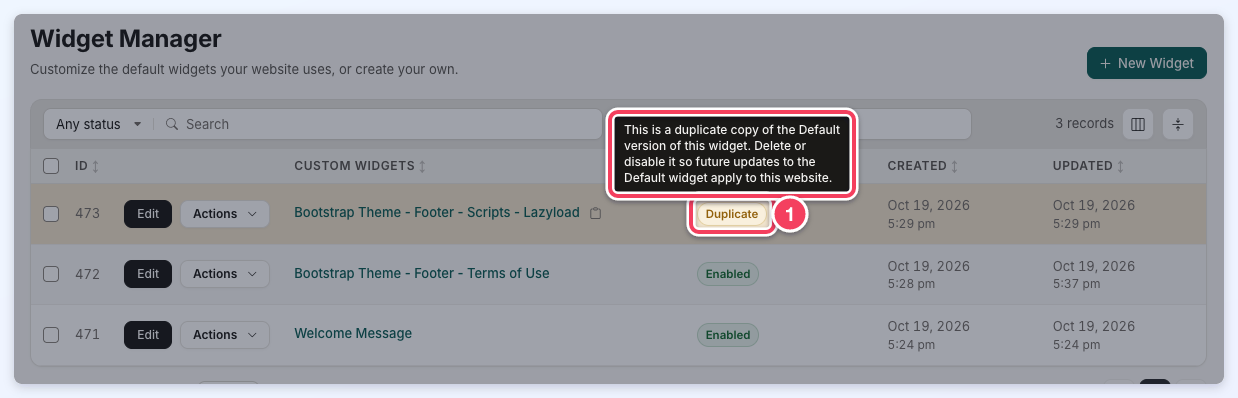Click ID 472 cell
The image size is (1238, 398).
88,274
